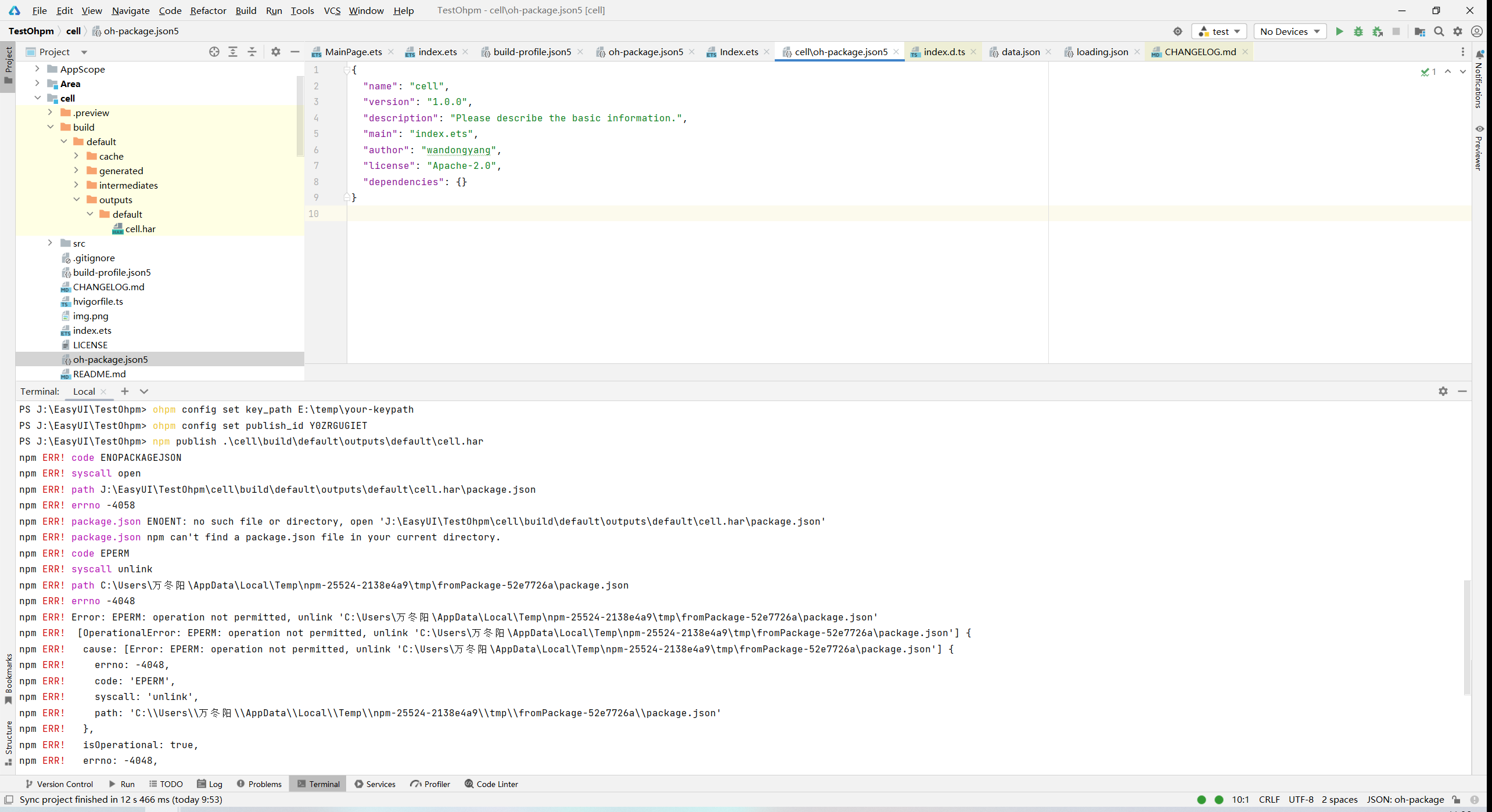Image resolution: width=1492 pixels, height=812 pixels.
Task: Close the data.json editor tab
Action: pos(1048,52)
